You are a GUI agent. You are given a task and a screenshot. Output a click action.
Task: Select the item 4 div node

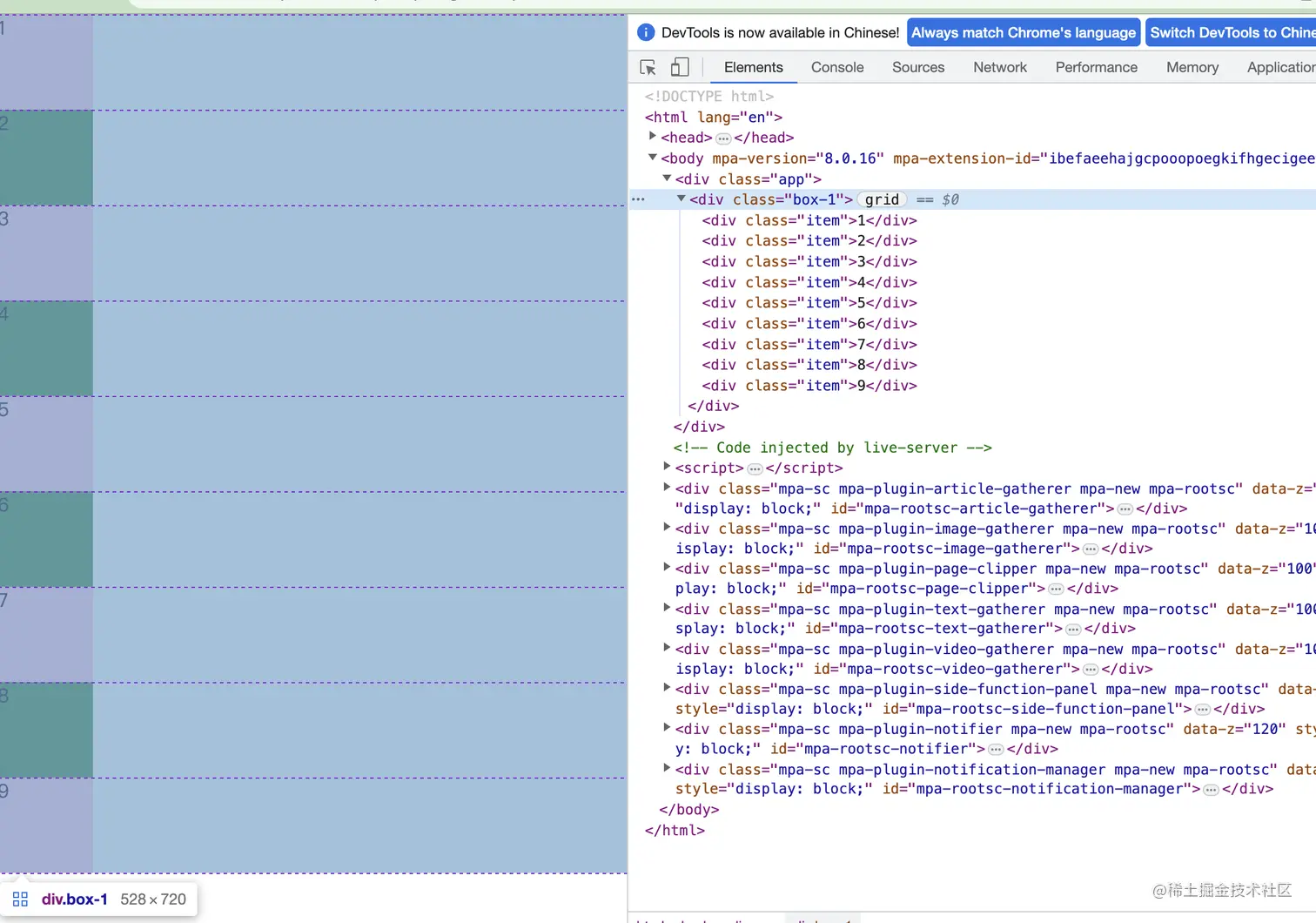(809, 282)
